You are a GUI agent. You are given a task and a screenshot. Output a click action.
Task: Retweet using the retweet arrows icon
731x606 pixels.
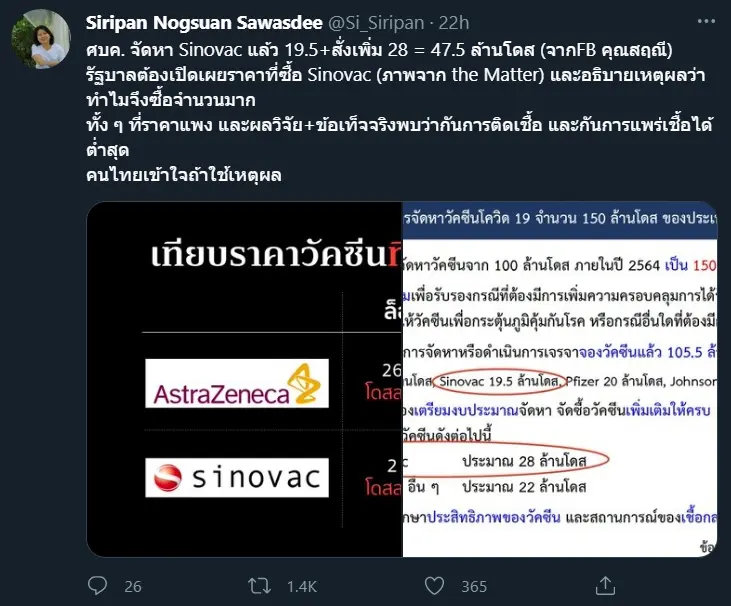pyautogui.click(x=259, y=586)
